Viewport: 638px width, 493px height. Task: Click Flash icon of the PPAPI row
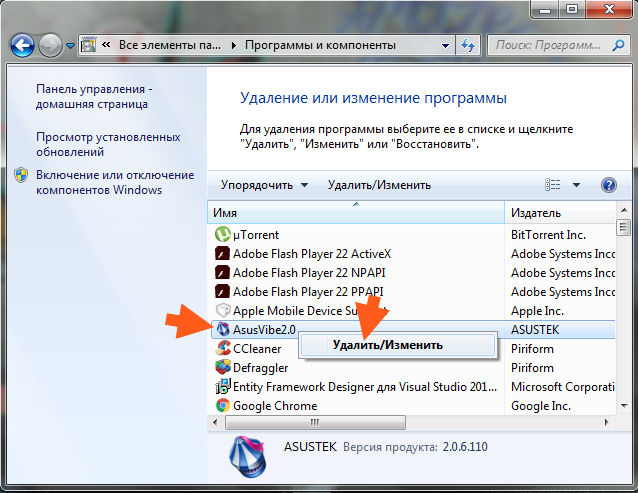[222, 292]
